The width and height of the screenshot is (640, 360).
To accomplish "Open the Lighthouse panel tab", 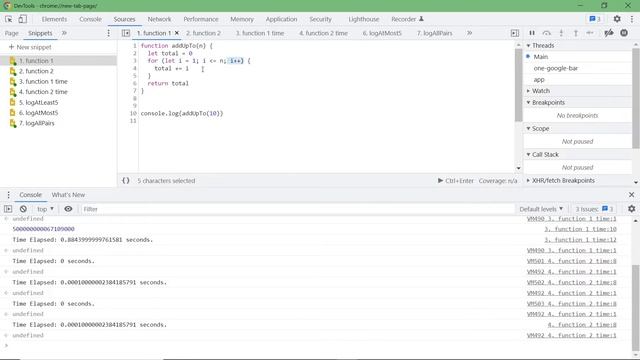I will pos(364,19).
